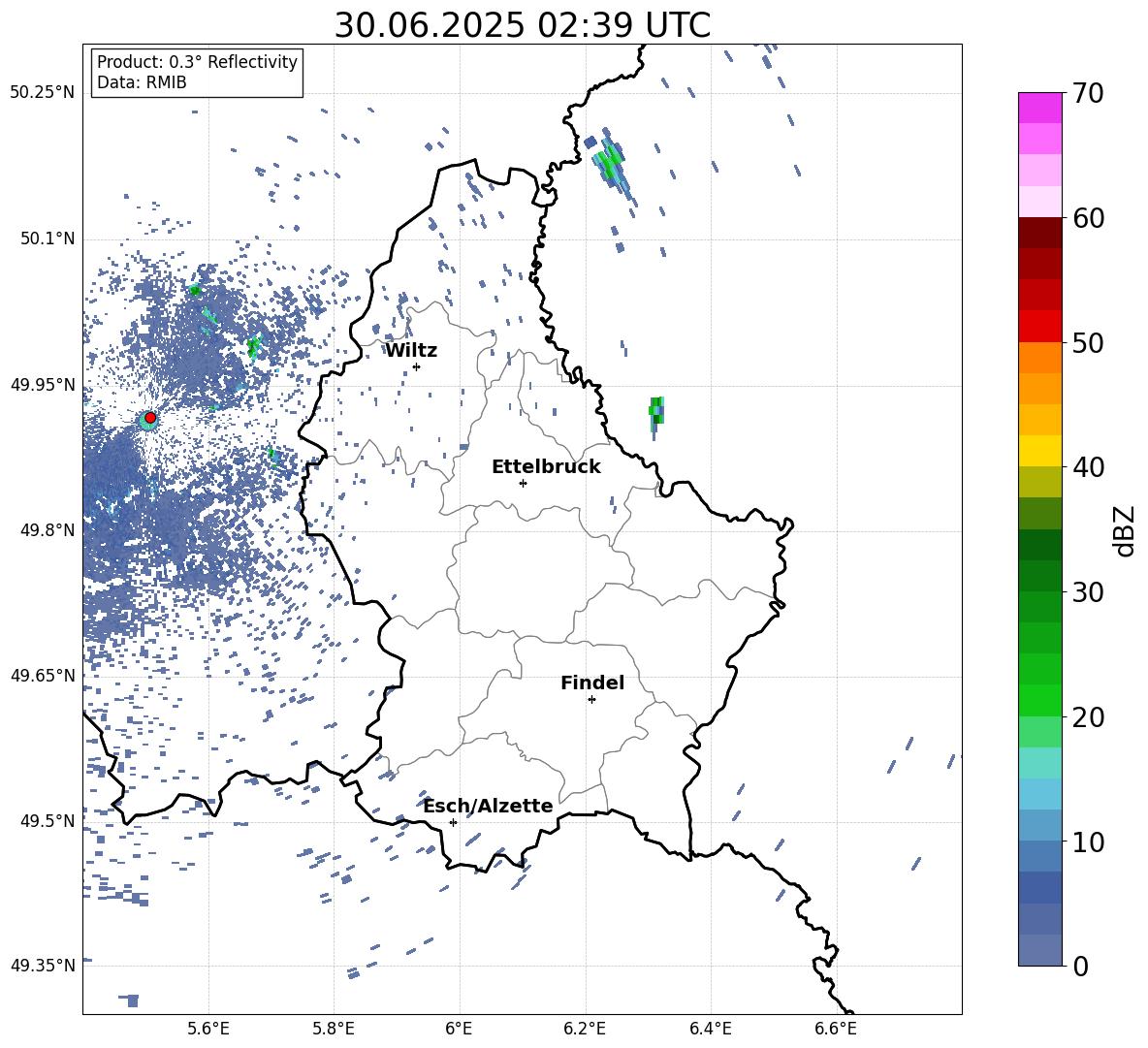Screen dimensions: 1148x1048
Task: Click the Product: 0.3° Reflectivity text
Action: [x=198, y=62]
